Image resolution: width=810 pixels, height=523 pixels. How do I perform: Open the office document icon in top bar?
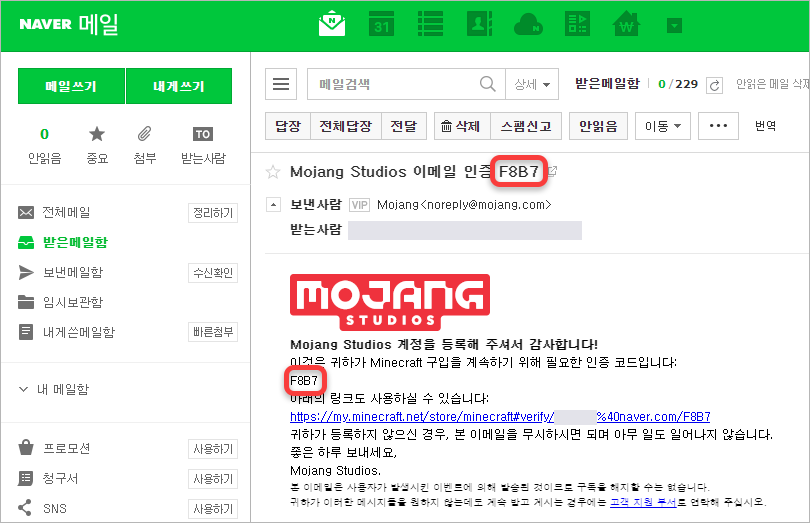[x=578, y=24]
